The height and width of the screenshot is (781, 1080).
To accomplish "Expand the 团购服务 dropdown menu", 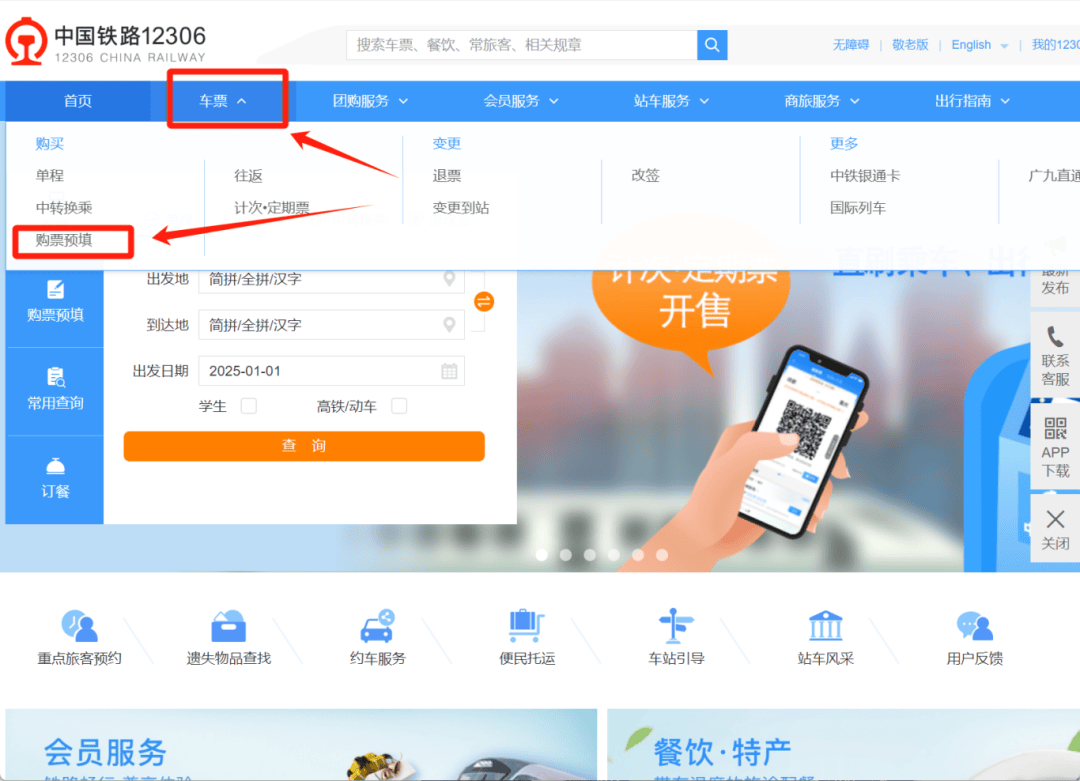I will (x=370, y=101).
